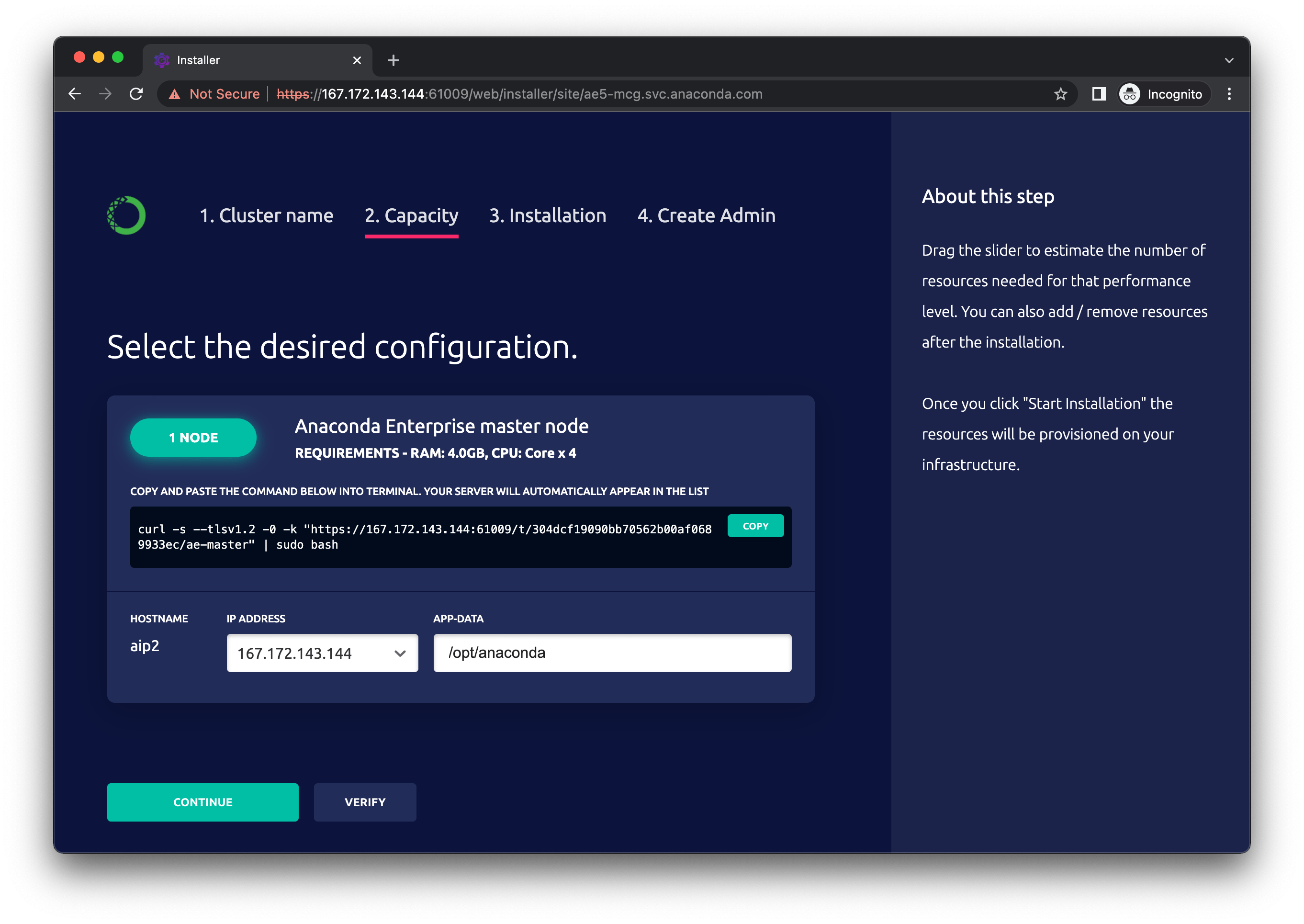Jump to 4. Create Admin step
Viewport: 1304px width, 924px height.
tap(706, 215)
